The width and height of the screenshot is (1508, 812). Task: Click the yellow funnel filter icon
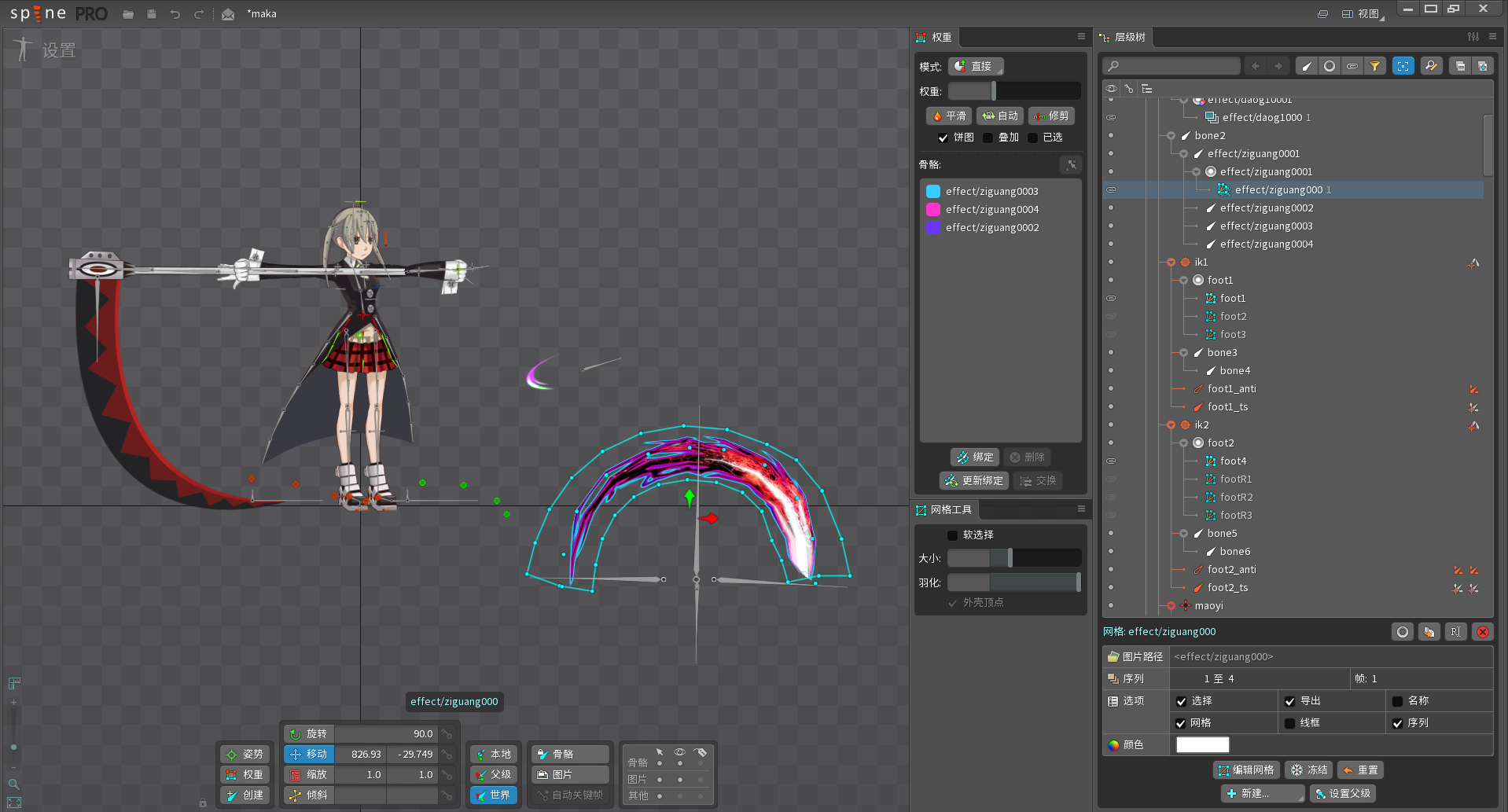pos(1375,66)
